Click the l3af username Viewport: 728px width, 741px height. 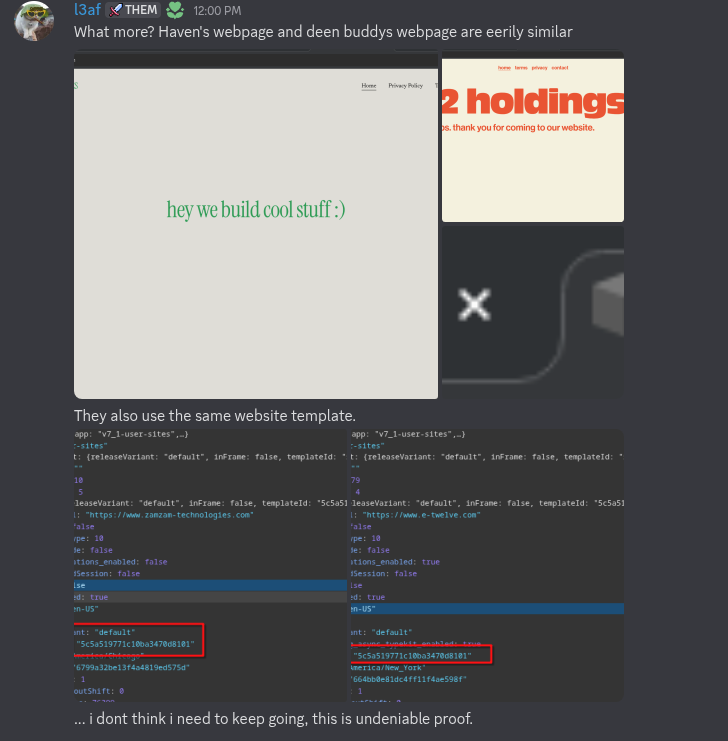tap(87, 9)
